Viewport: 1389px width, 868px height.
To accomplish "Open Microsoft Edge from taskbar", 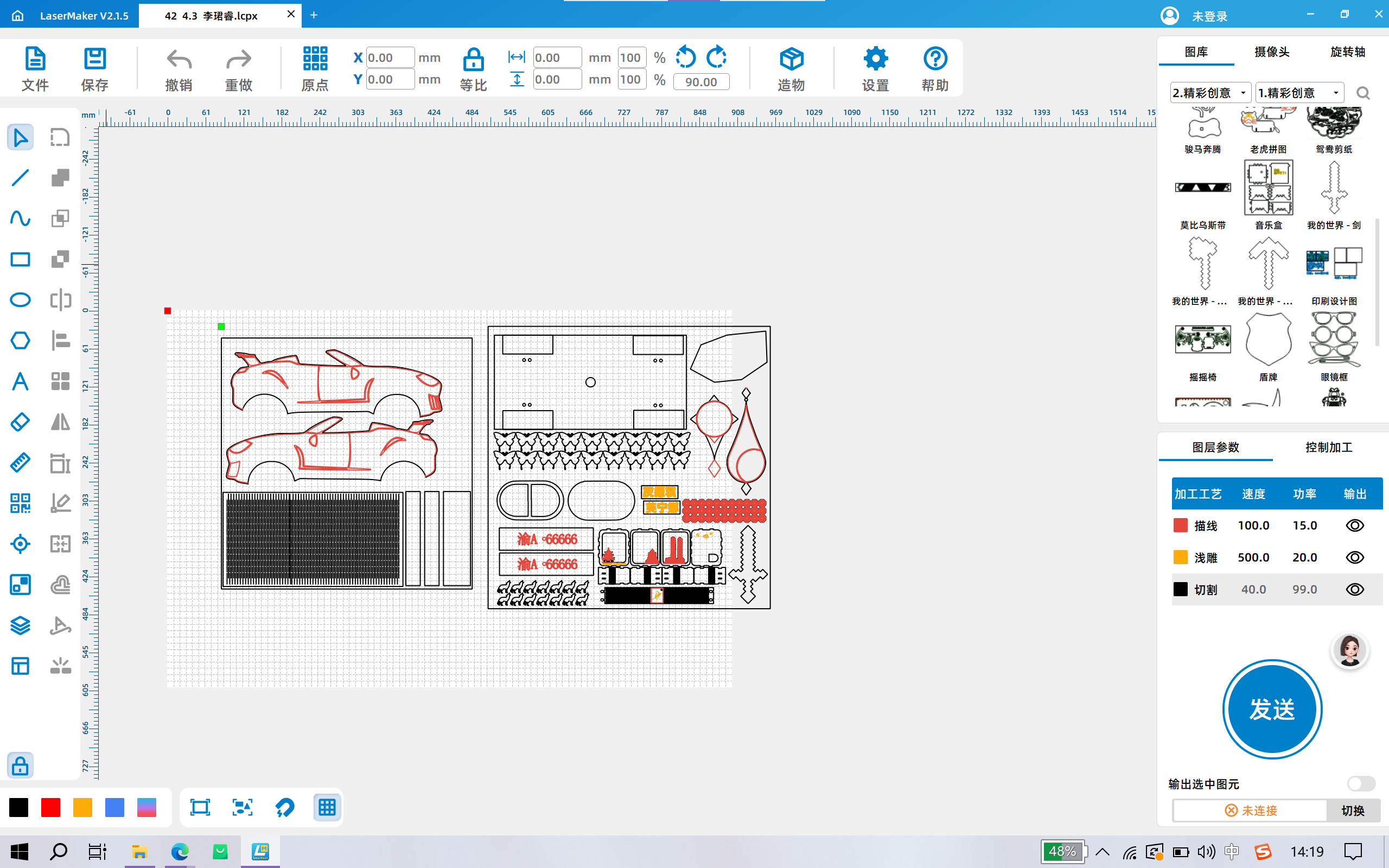I will pyautogui.click(x=180, y=852).
